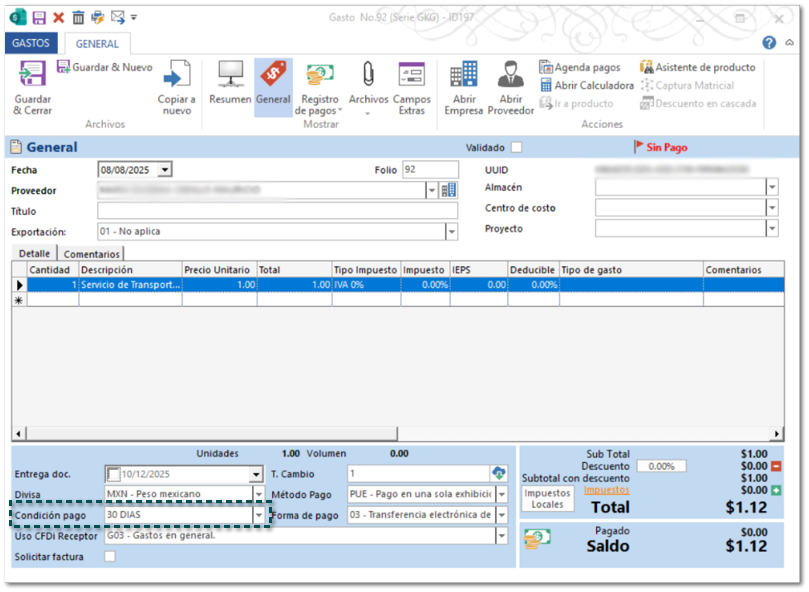Open the Almacén dropdown list

point(771,187)
